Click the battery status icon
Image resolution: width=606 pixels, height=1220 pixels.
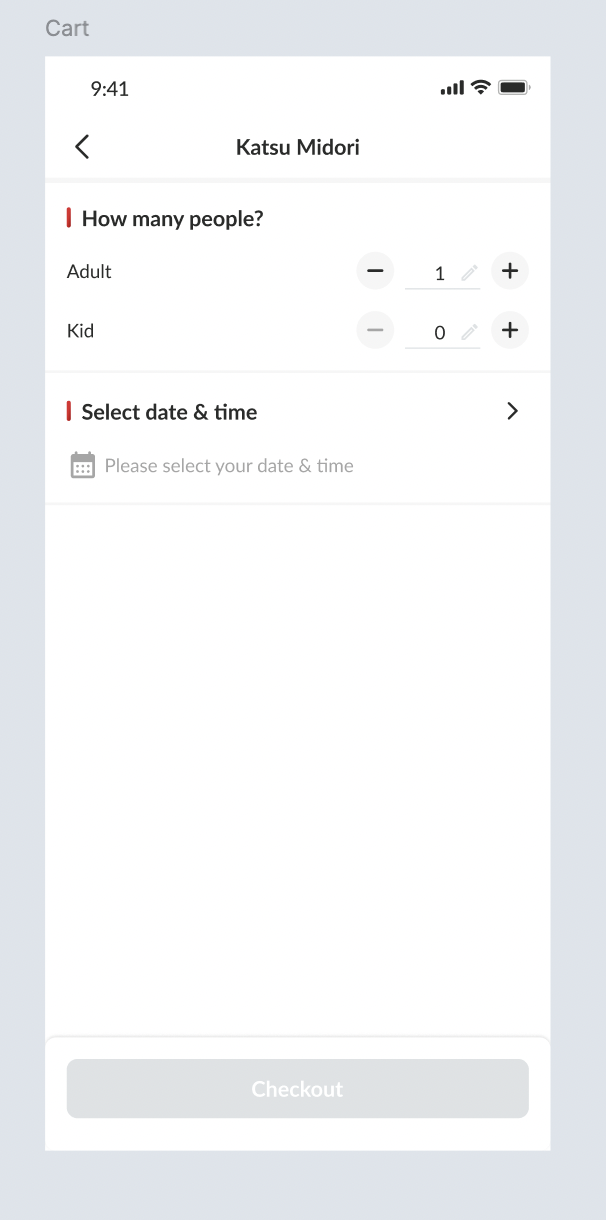coord(514,88)
